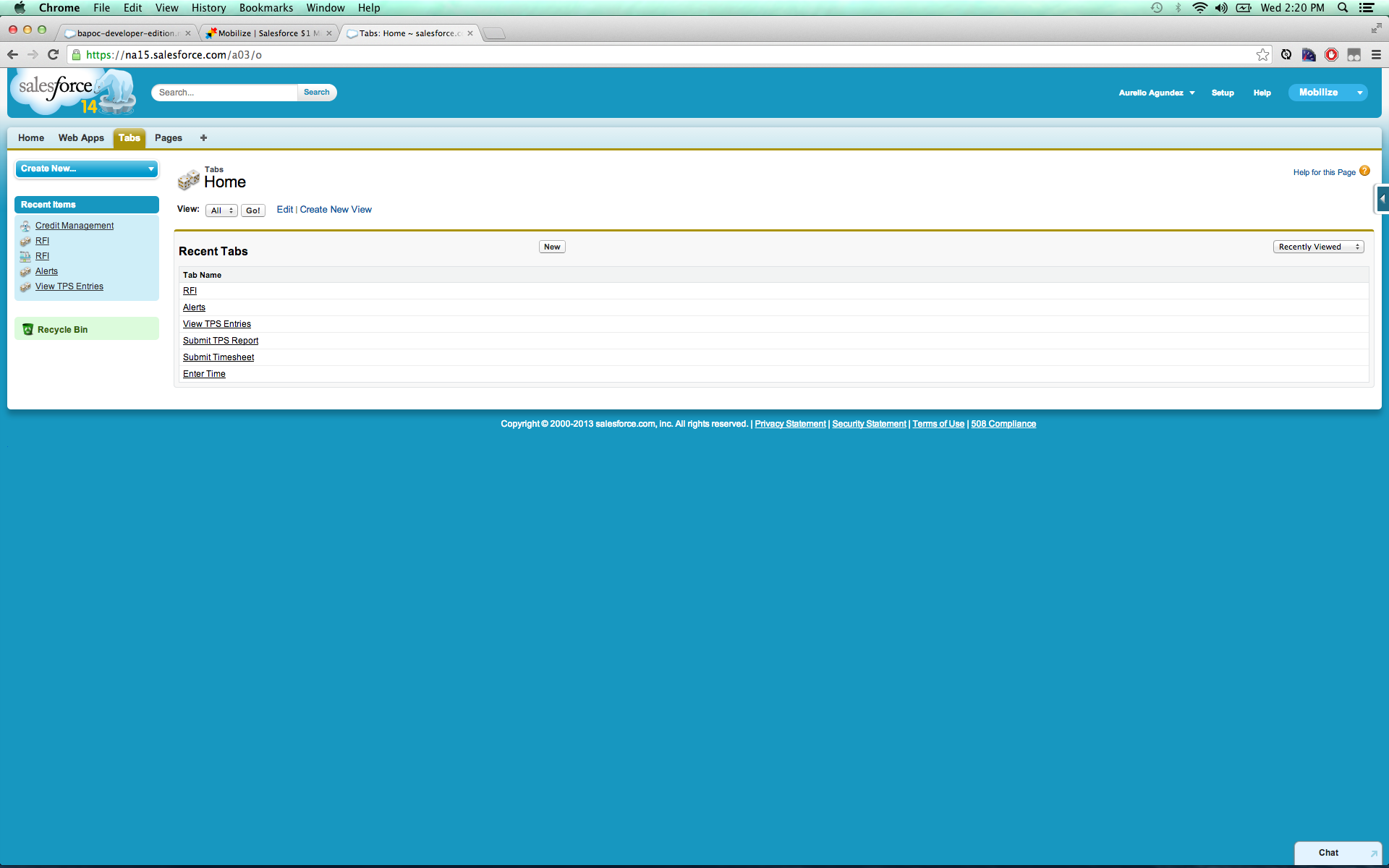
Task: Open the Recently Viewed dropdown
Action: (1318, 247)
